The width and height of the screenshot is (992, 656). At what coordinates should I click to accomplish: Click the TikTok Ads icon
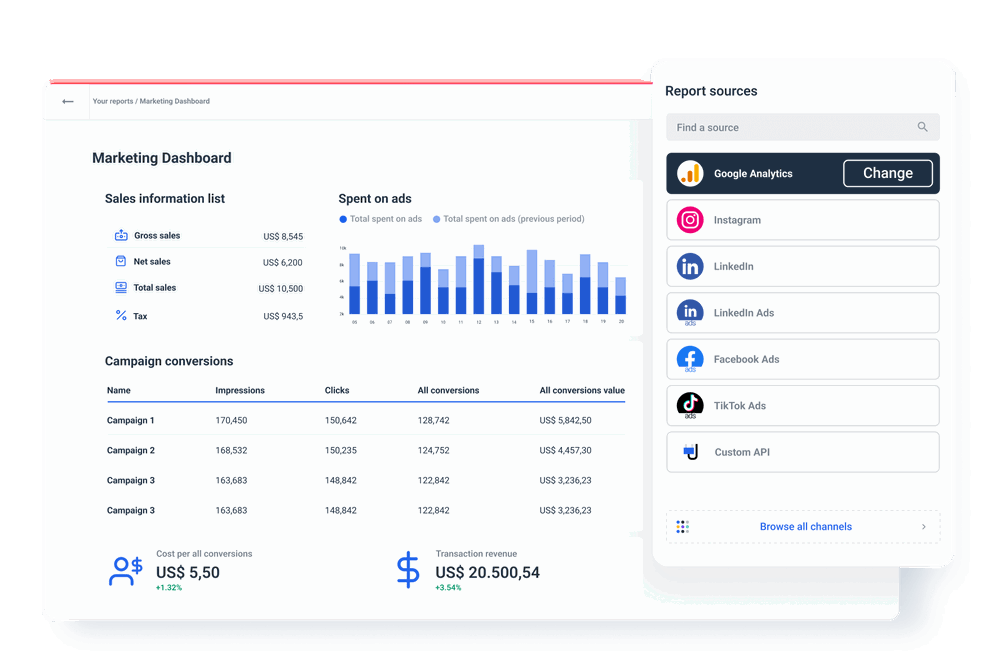click(x=690, y=405)
